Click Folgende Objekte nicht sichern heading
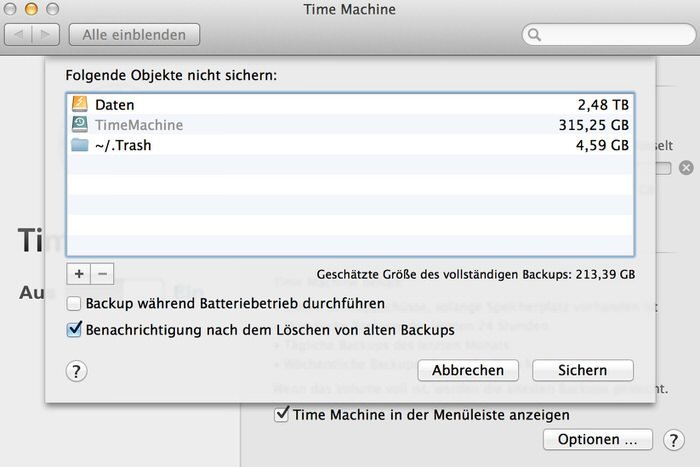Image resolution: width=700 pixels, height=467 pixels. pyautogui.click(x=171, y=75)
